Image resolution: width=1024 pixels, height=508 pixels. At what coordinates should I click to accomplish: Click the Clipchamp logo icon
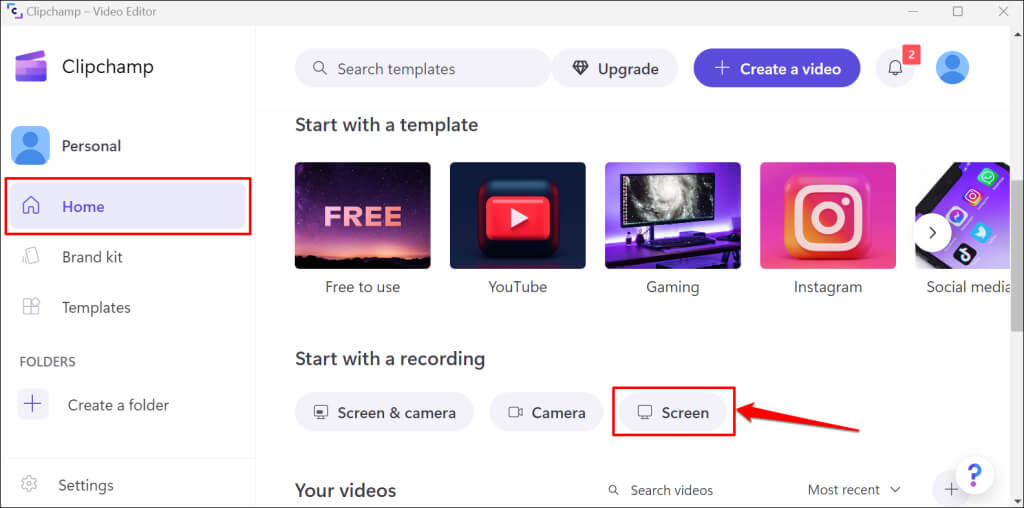(x=30, y=67)
